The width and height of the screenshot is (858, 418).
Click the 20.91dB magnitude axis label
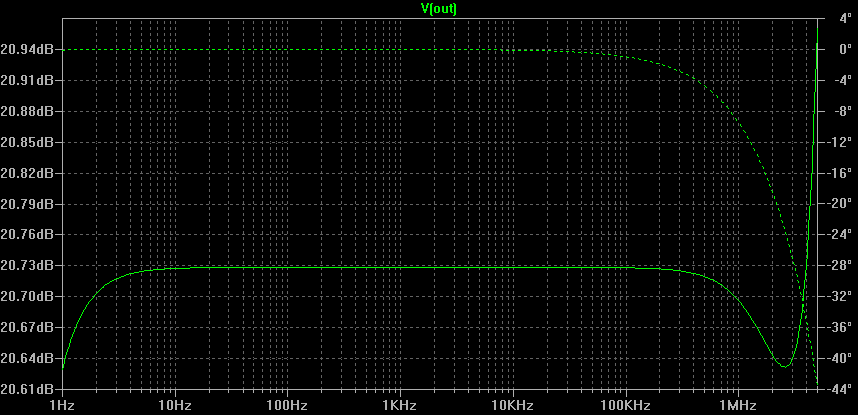27,80
